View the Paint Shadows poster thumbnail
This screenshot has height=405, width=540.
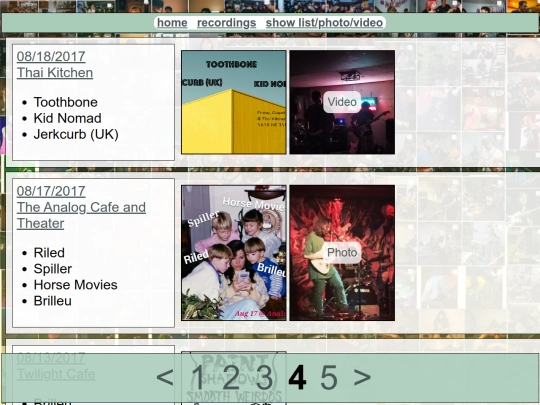(234, 378)
